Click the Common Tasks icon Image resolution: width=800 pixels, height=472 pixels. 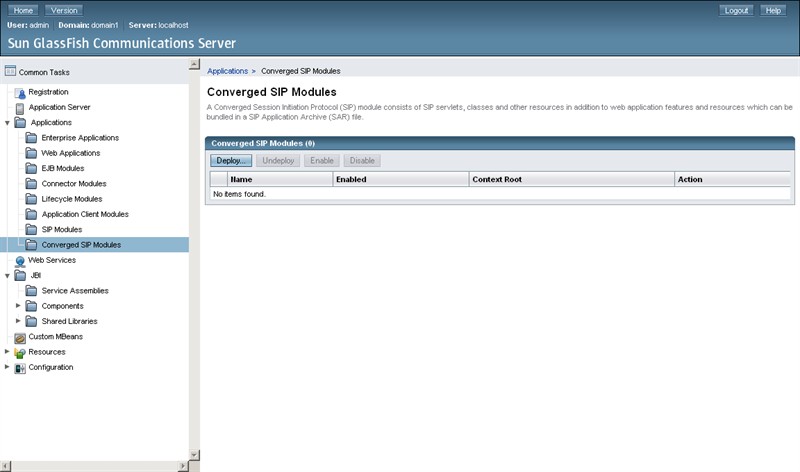(x=10, y=71)
